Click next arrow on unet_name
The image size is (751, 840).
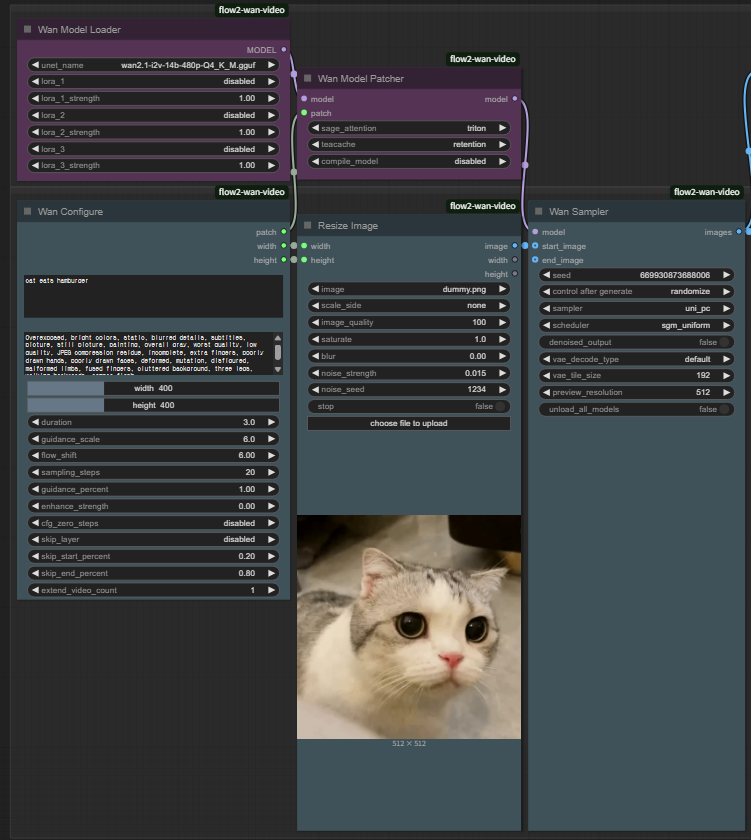coord(272,65)
